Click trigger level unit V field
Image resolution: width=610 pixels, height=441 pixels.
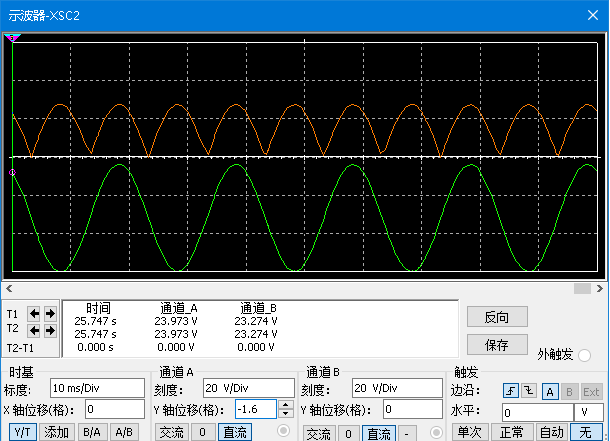[x=589, y=413]
